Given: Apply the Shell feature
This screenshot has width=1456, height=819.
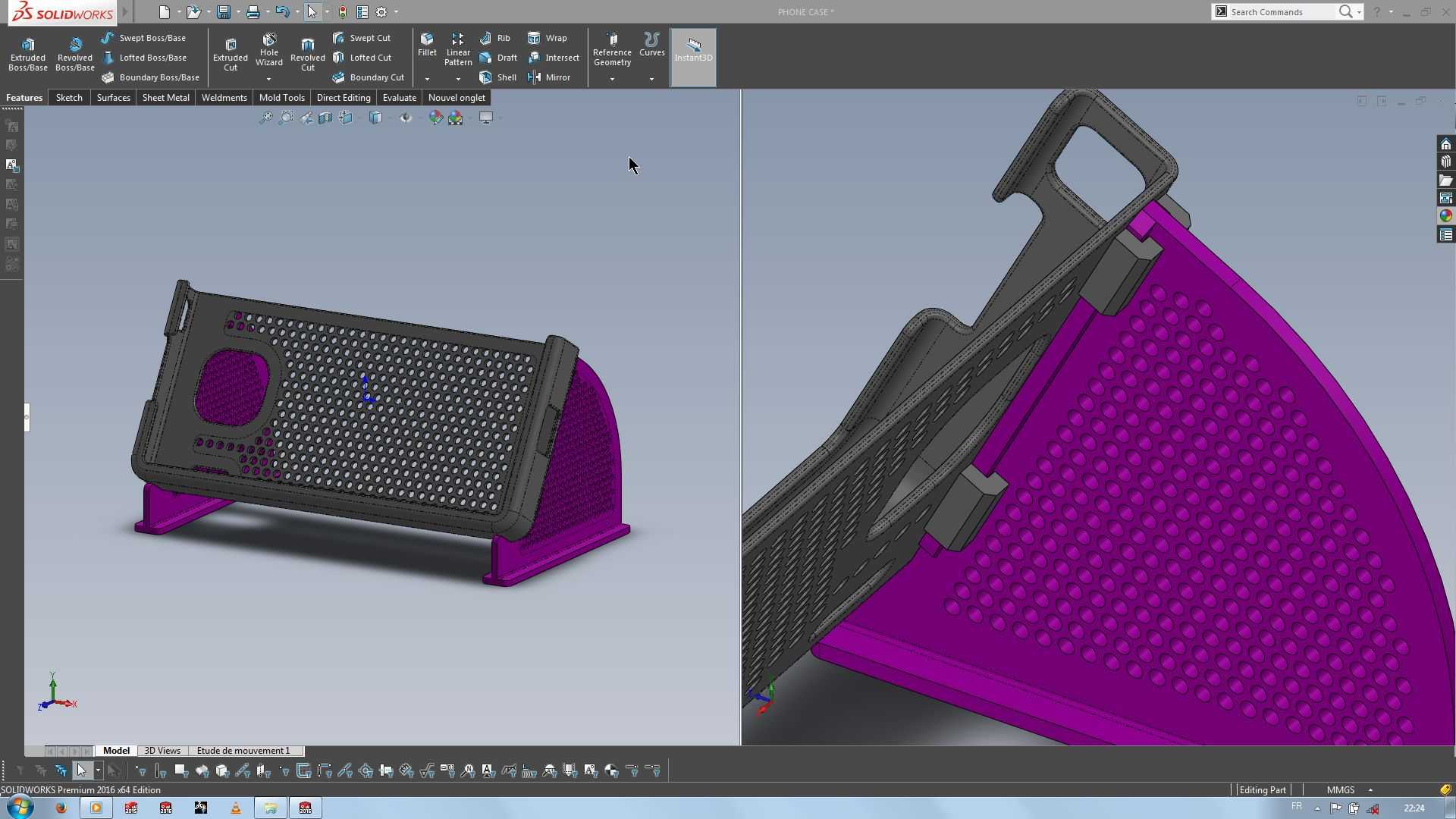Looking at the screenshot, I should click(x=498, y=77).
